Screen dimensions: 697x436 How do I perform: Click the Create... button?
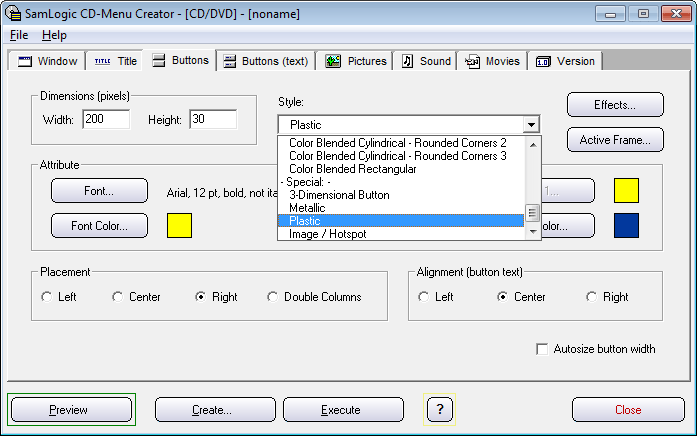[x=215, y=409]
